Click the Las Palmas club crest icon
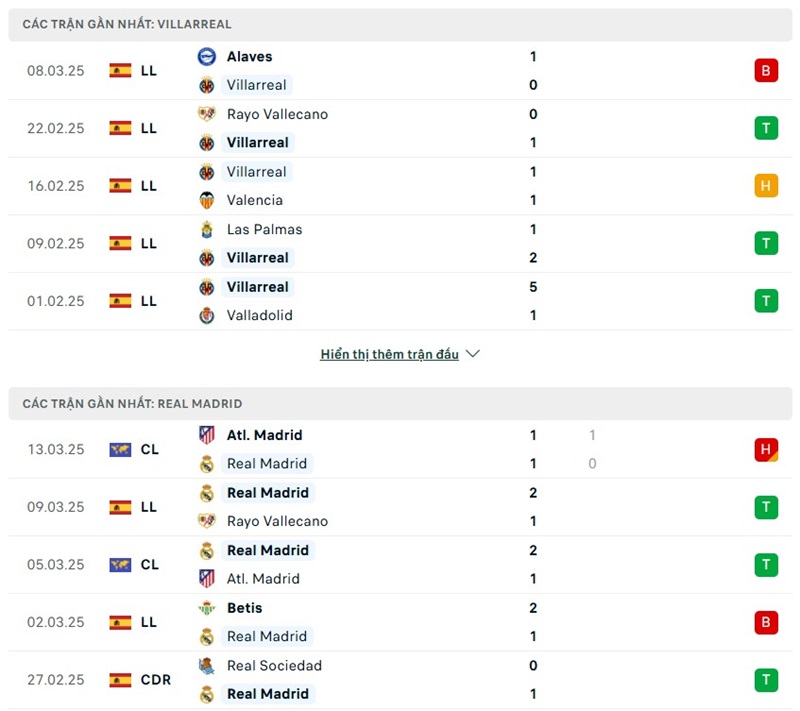 coord(207,229)
